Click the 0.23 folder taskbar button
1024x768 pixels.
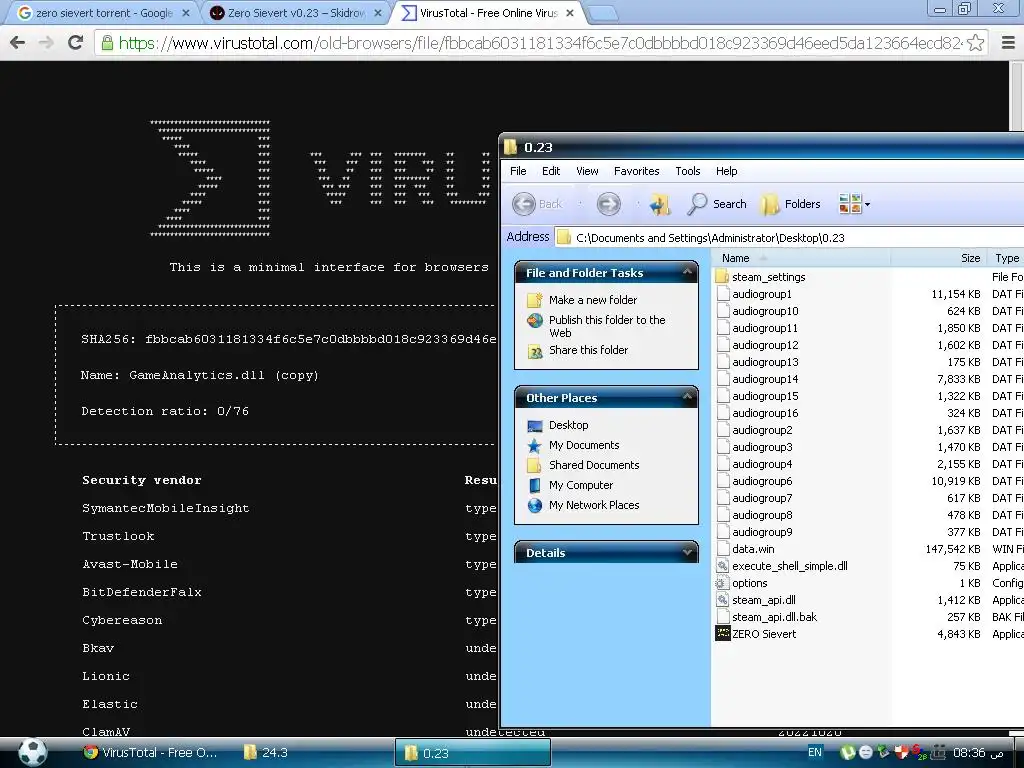473,752
